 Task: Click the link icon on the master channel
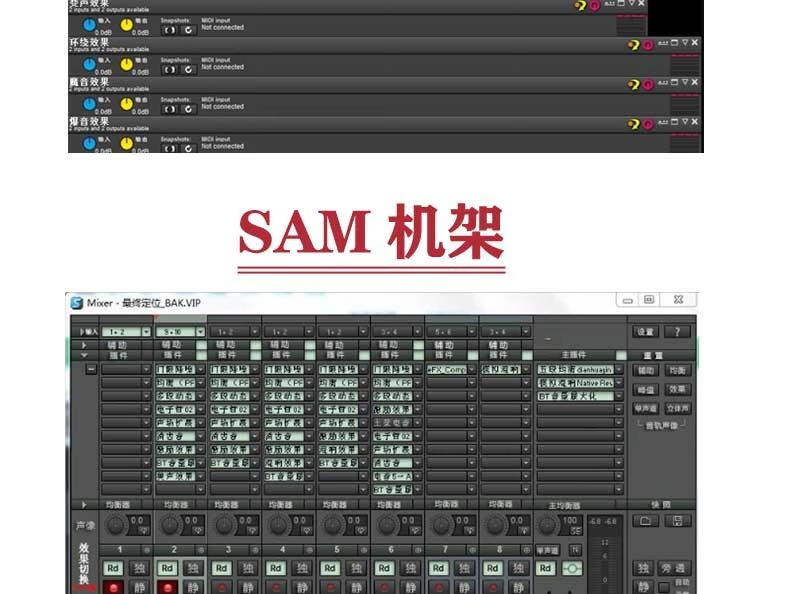(x=573, y=568)
